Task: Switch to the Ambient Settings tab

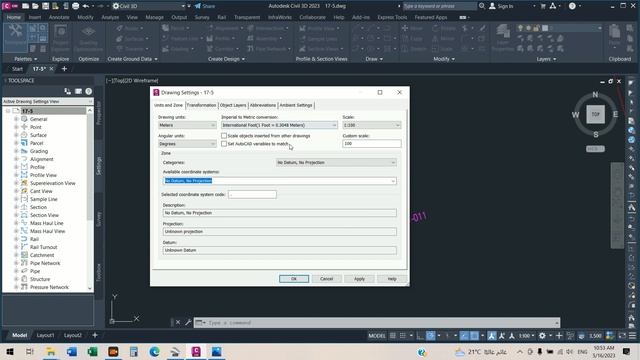Action: tap(296, 105)
